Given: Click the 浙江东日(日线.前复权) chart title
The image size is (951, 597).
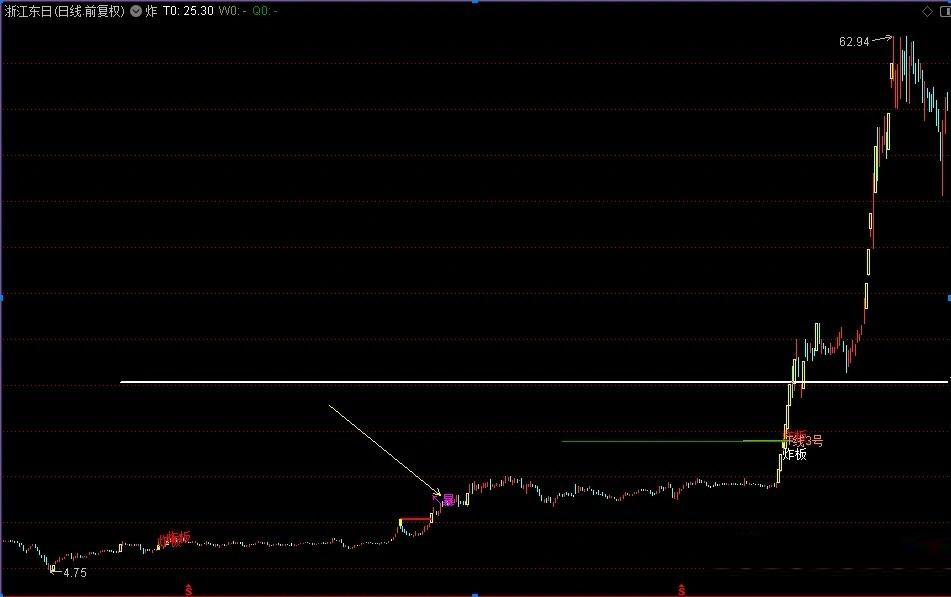Looking at the screenshot, I should (64, 11).
